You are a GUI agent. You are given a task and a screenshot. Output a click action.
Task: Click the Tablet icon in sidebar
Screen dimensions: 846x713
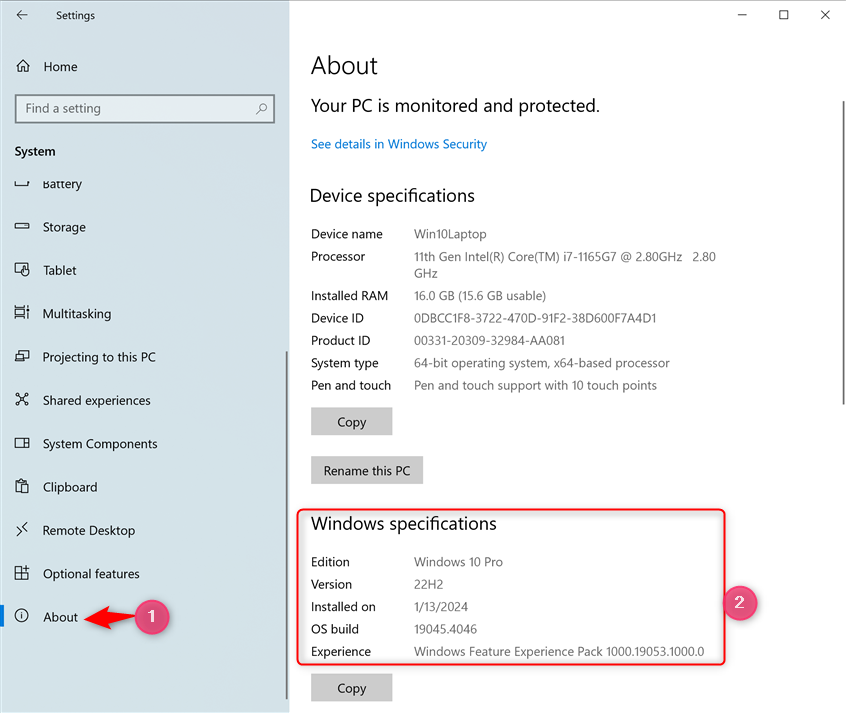click(22, 269)
